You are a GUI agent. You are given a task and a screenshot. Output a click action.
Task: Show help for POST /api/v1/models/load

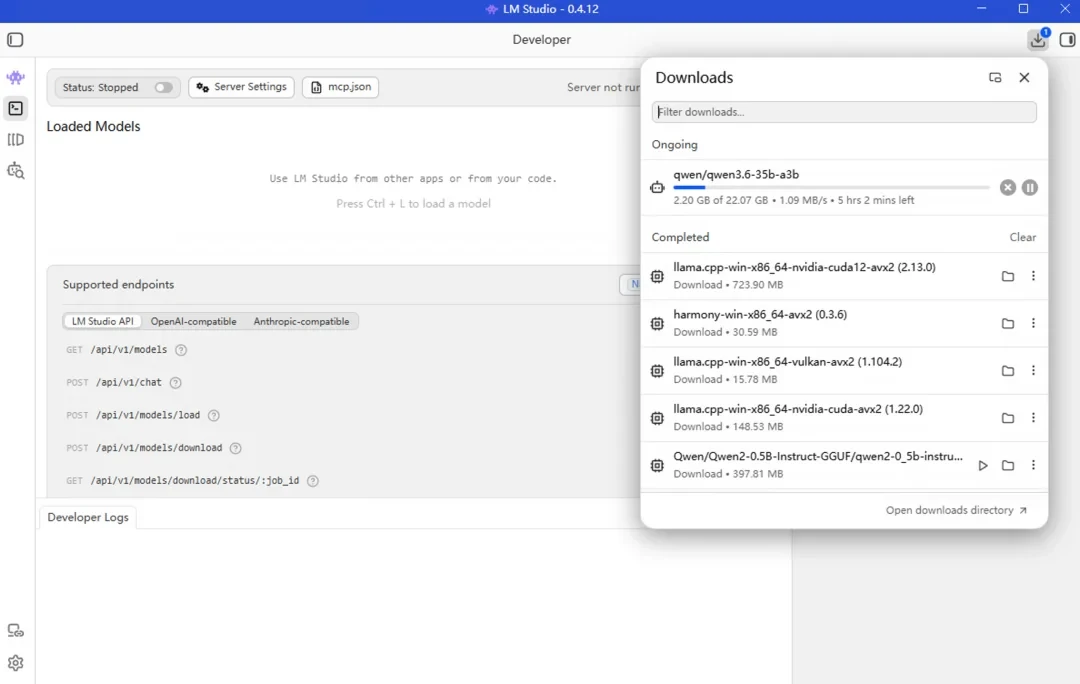coord(214,415)
